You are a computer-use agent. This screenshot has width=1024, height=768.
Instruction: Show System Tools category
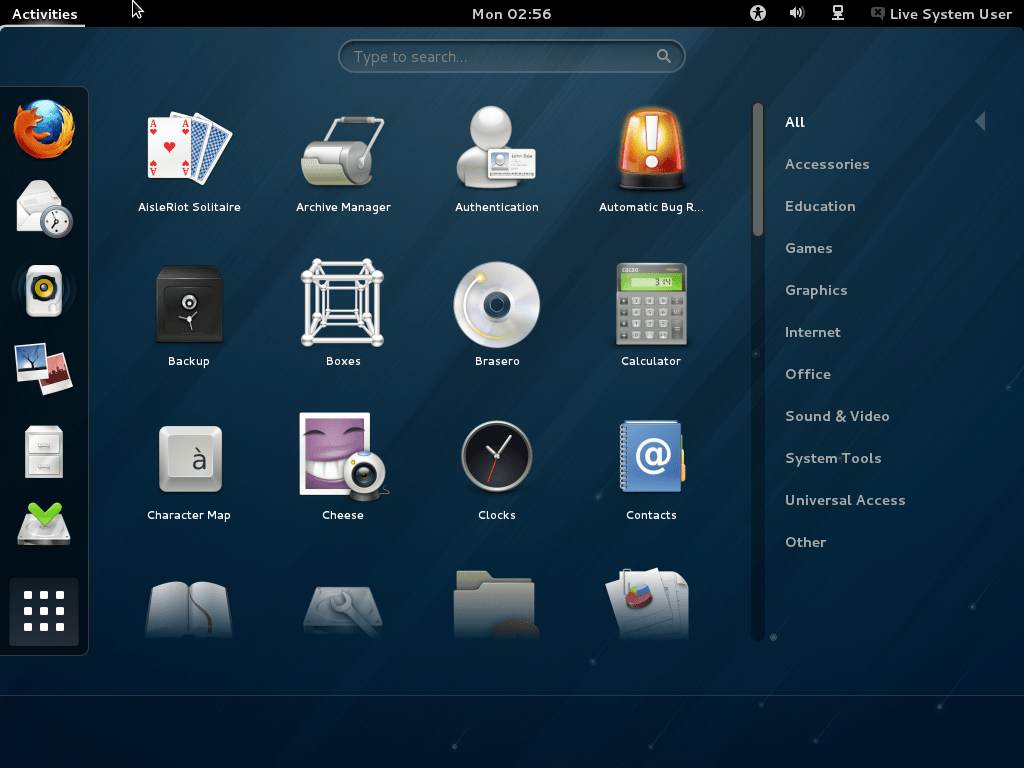pos(833,458)
